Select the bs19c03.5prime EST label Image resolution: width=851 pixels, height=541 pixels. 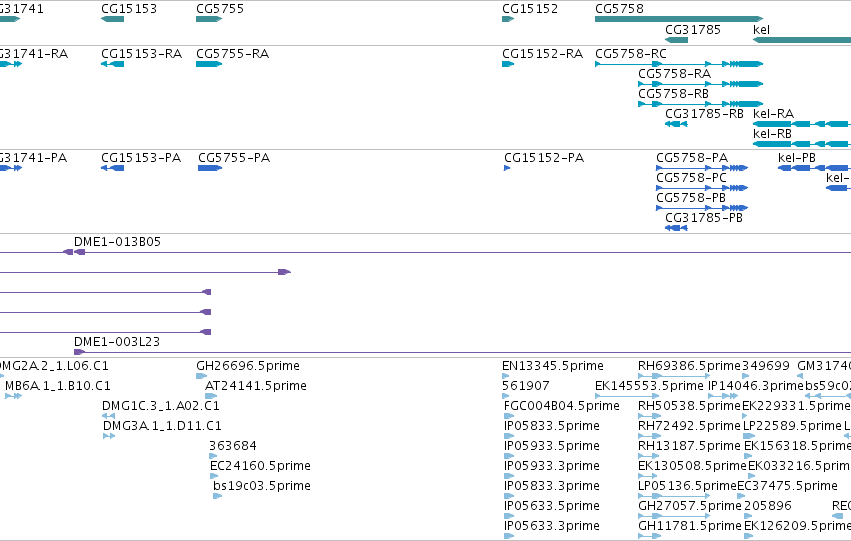click(x=262, y=486)
